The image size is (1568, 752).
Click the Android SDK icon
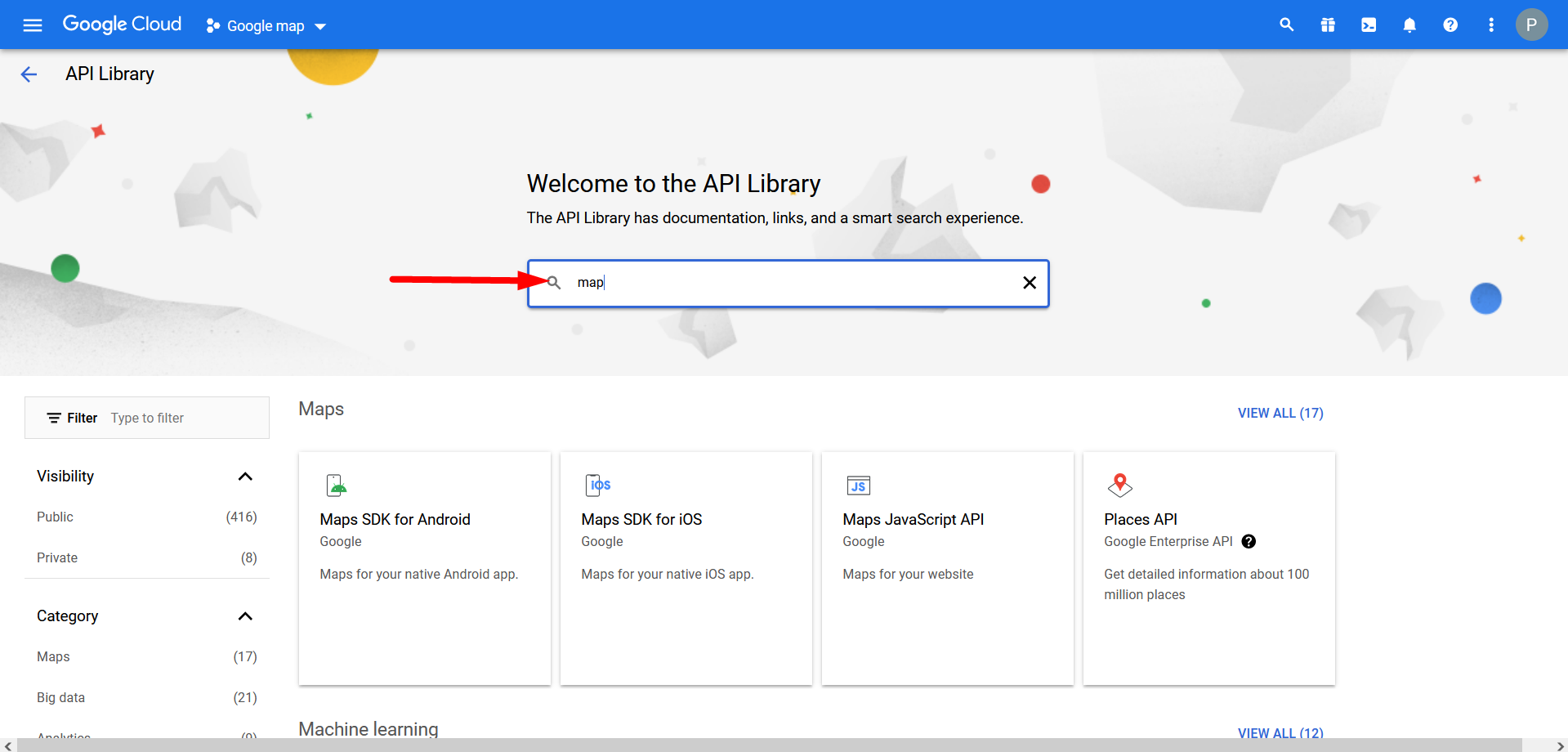point(337,486)
